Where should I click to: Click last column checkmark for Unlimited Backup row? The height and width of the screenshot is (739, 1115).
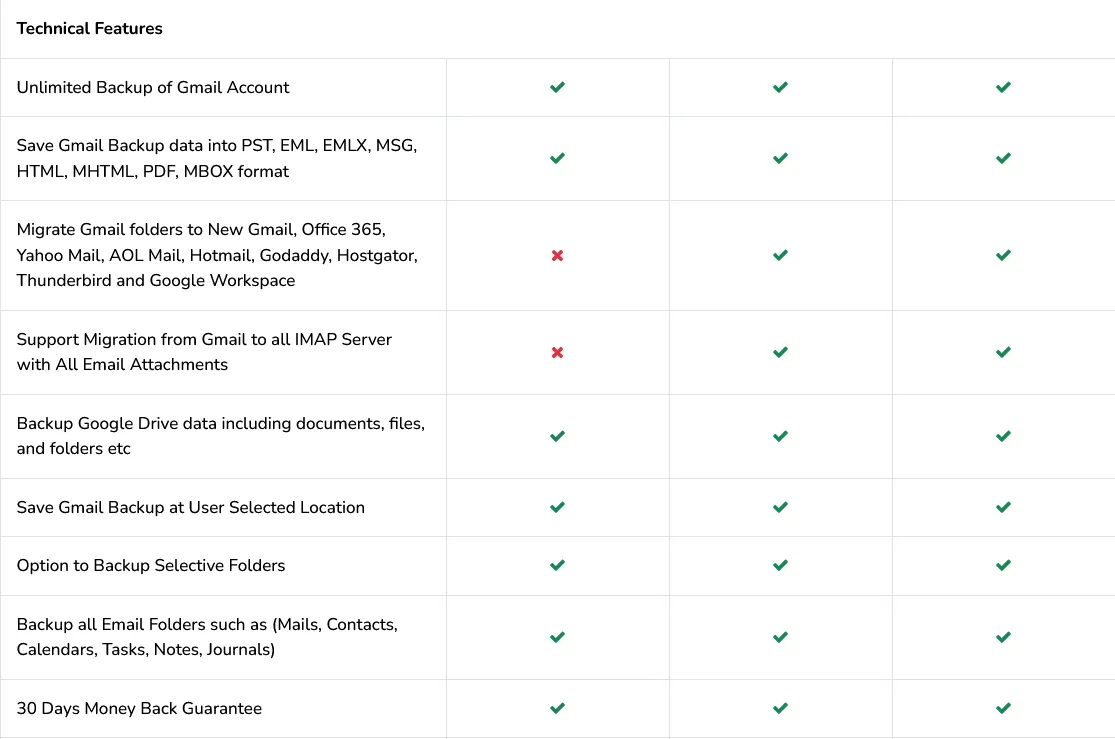point(1003,87)
